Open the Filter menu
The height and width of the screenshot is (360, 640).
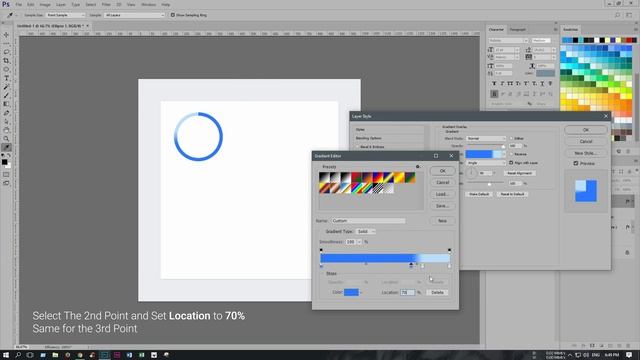[x=106, y=4]
